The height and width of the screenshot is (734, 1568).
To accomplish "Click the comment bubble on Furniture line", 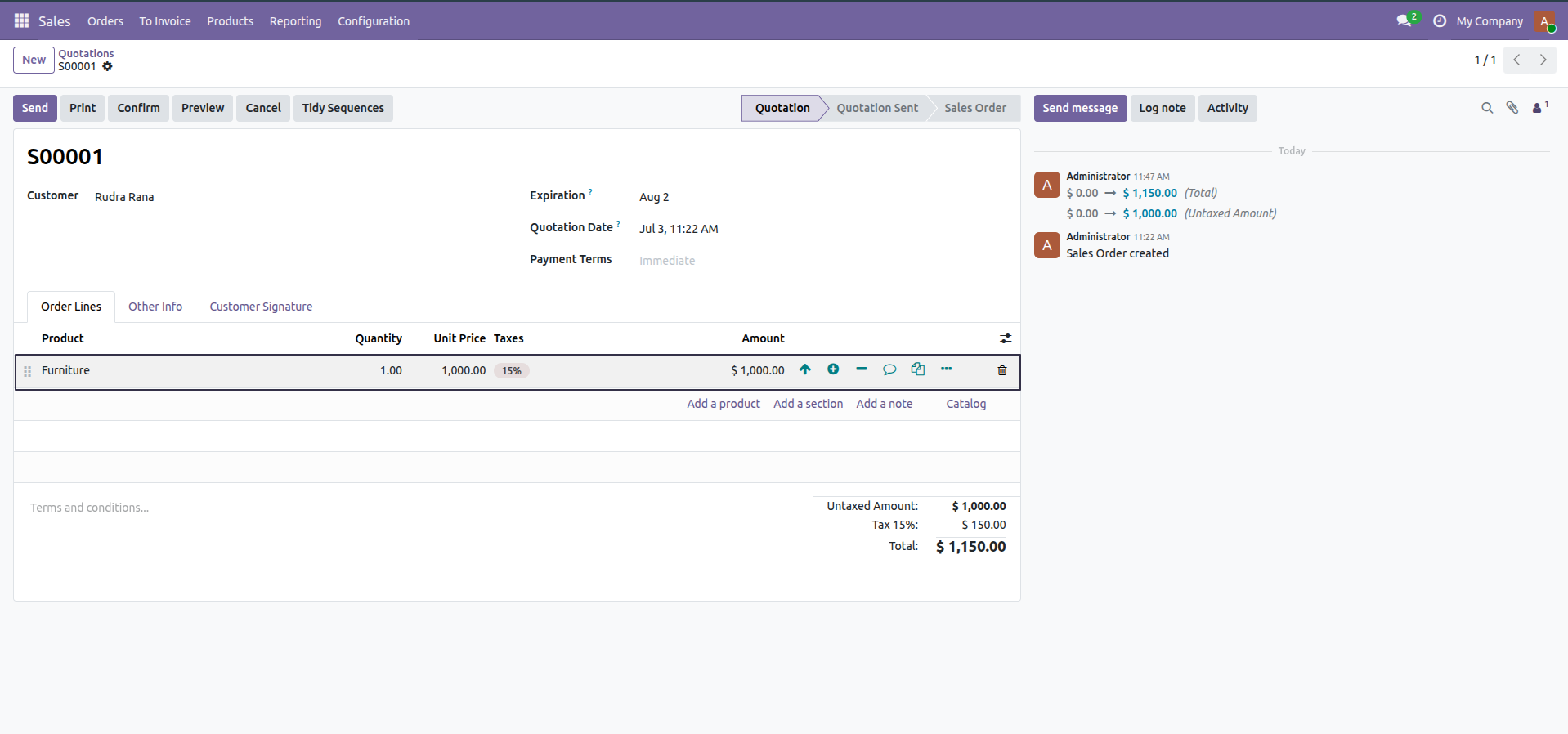I will 889,369.
